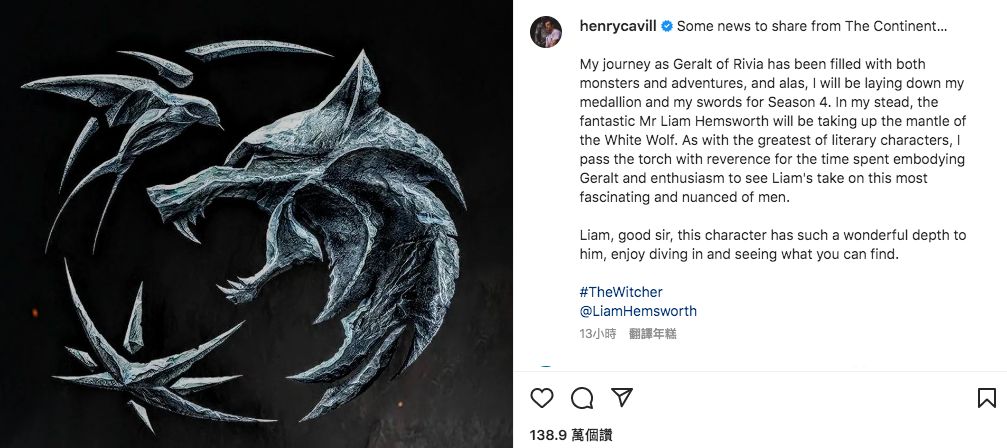Click the blue verified badge beside henrycavill

click(666, 26)
